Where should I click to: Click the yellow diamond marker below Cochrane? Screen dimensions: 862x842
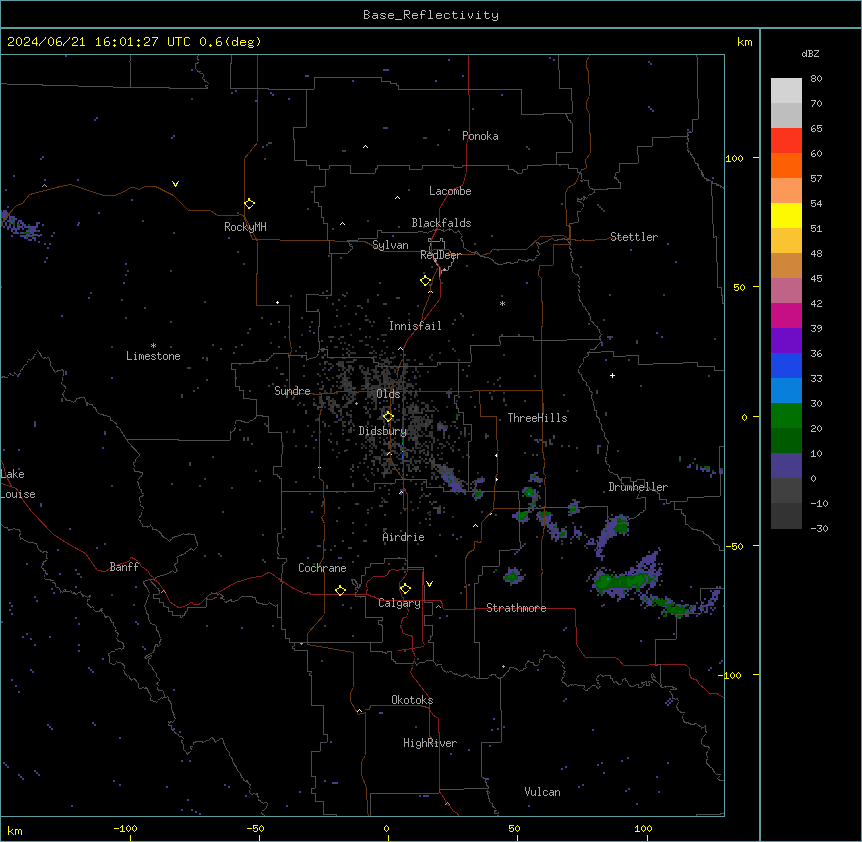coord(340,590)
